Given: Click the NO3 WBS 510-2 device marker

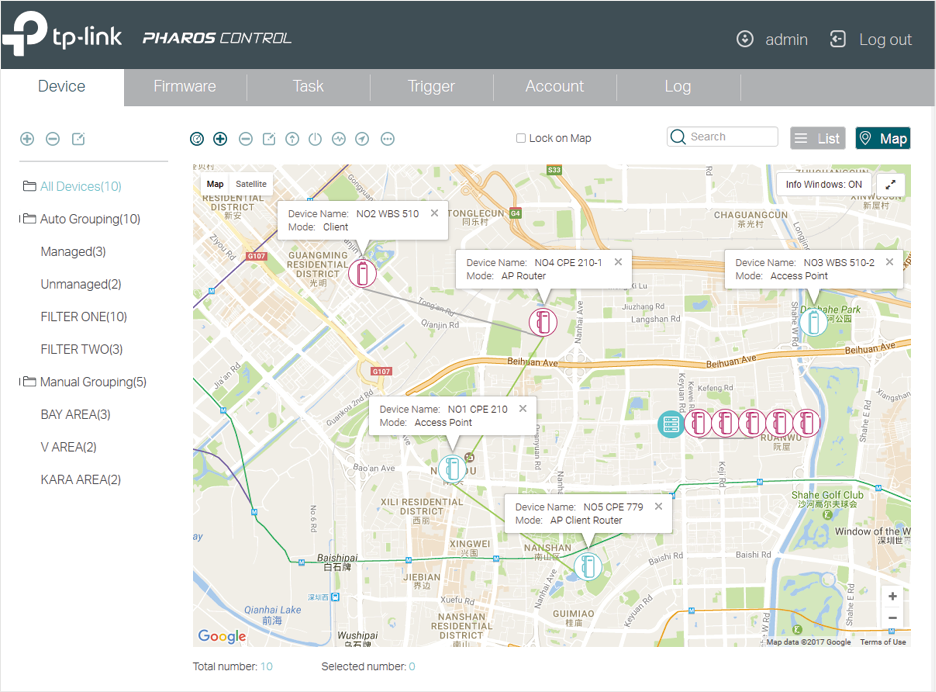Looking at the screenshot, I should (x=813, y=322).
